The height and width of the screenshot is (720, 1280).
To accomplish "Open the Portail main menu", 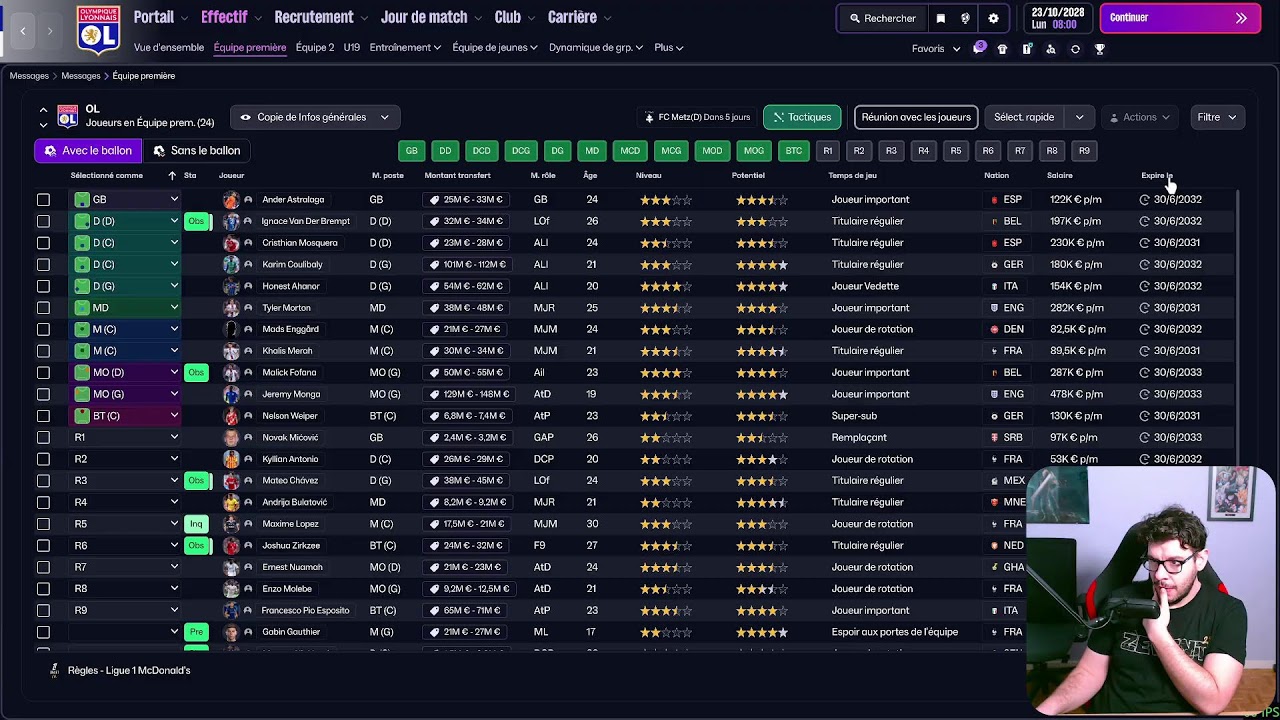I will [x=160, y=17].
